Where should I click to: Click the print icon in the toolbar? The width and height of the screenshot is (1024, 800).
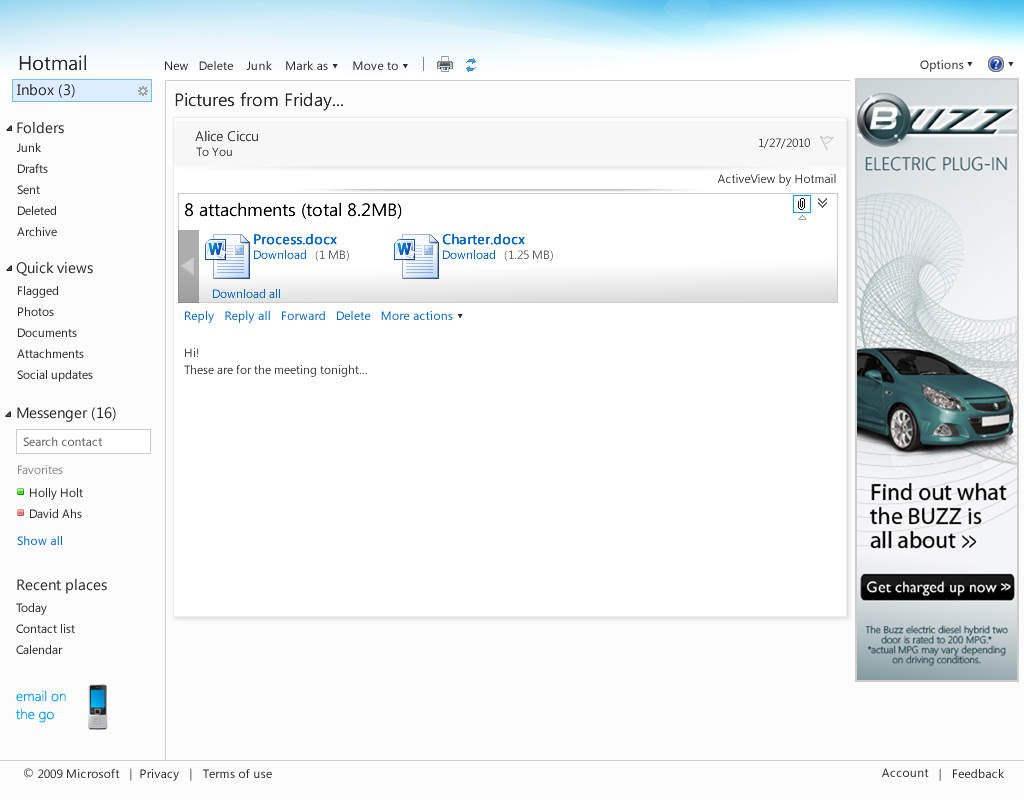[x=445, y=65]
